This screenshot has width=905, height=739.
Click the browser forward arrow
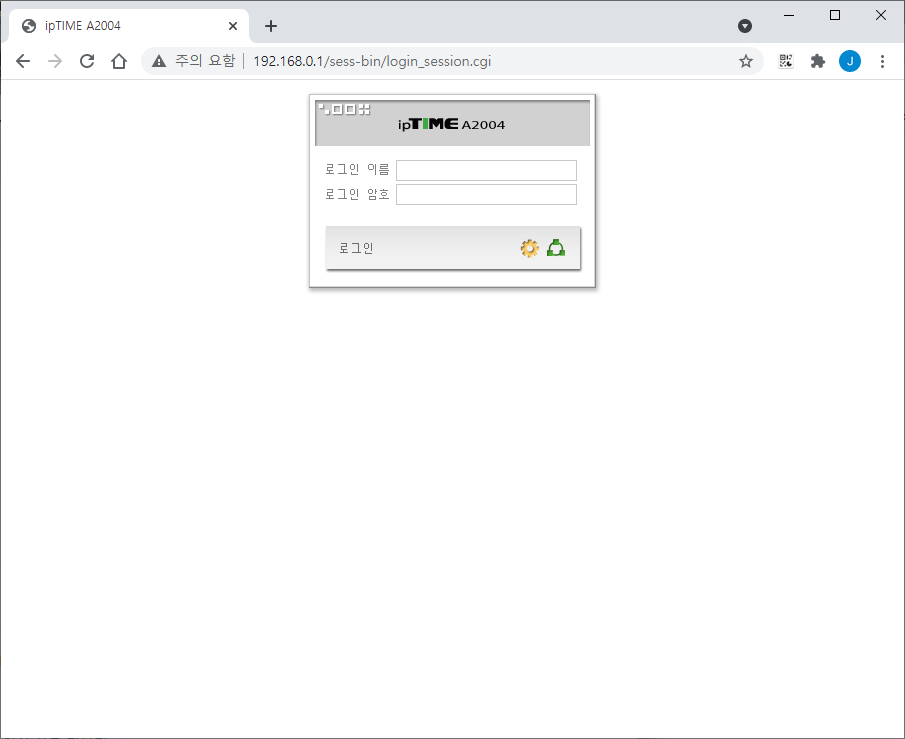(x=55, y=61)
